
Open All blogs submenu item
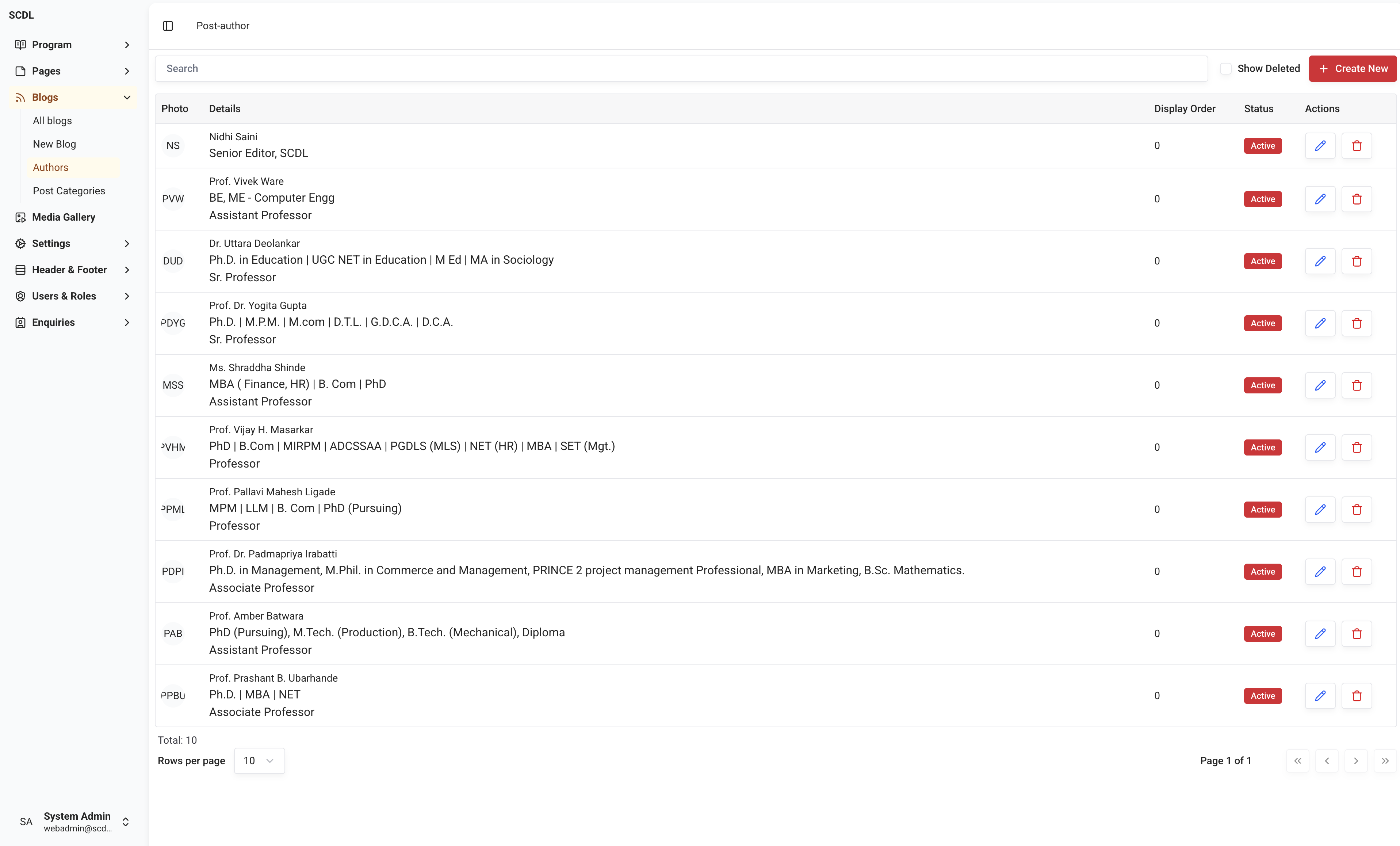pos(52,121)
